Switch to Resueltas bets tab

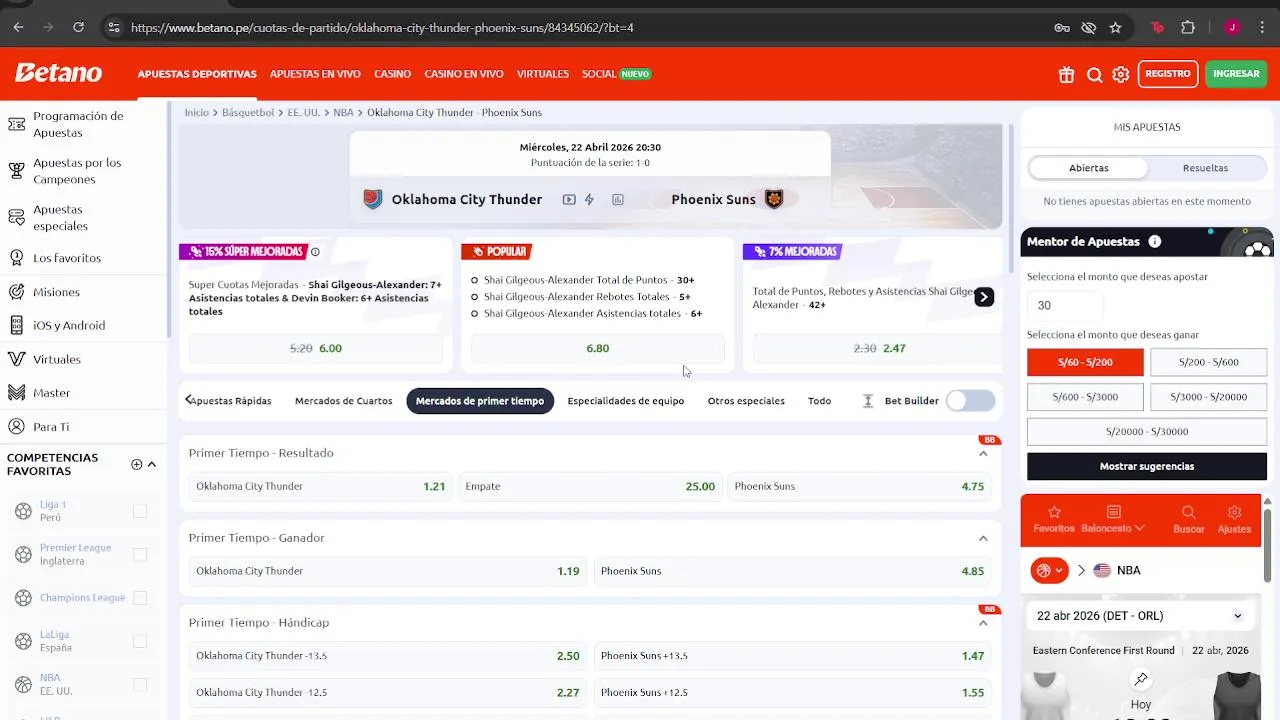pos(1205,168)
